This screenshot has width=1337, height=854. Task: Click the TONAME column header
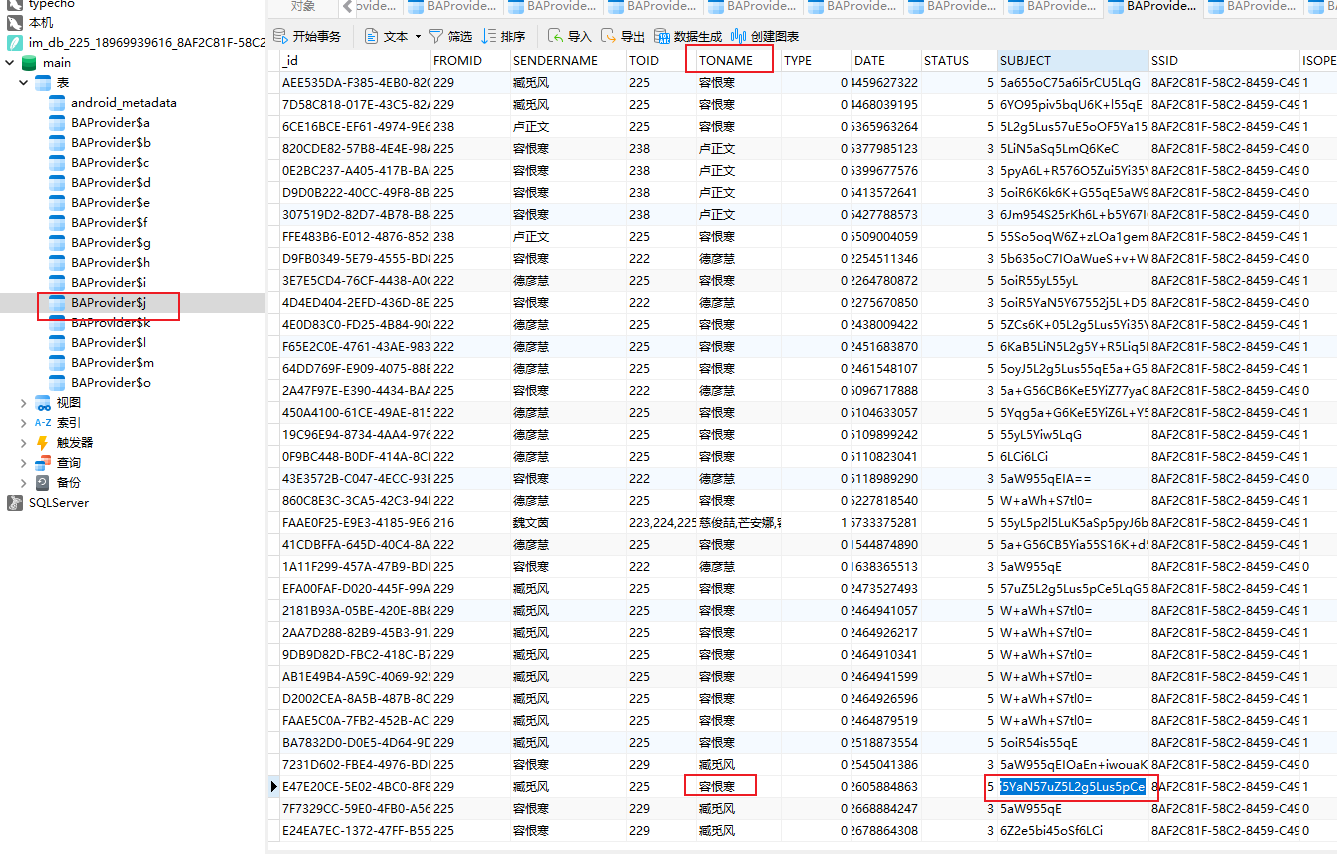point(739,60)
